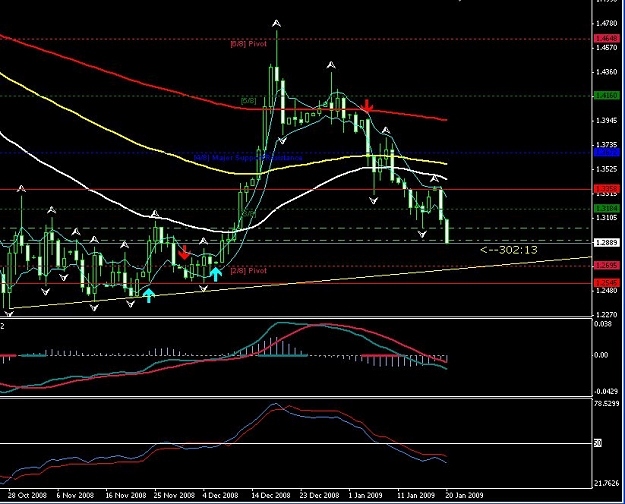Click the red sell arrow near 1 Jan 2009
625x504 pixels.
pos(367,106)
